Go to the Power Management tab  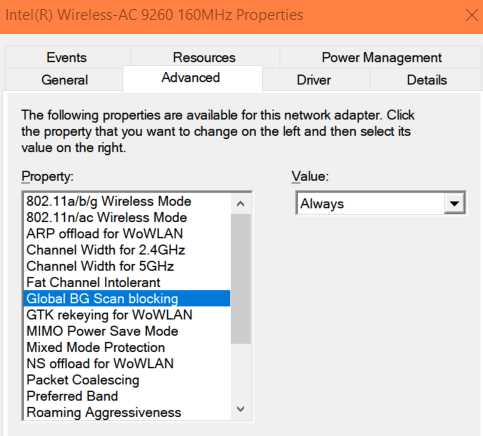[381, 57]
